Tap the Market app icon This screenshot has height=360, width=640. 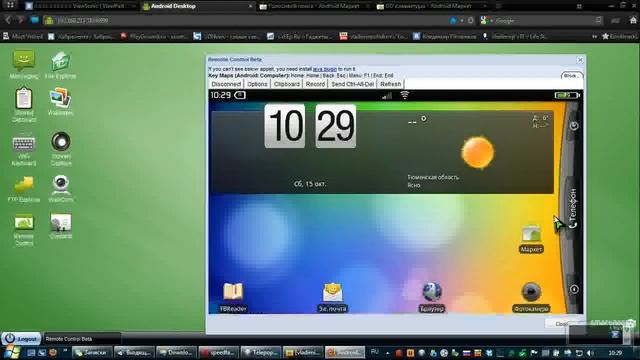[x=531, y=239]
